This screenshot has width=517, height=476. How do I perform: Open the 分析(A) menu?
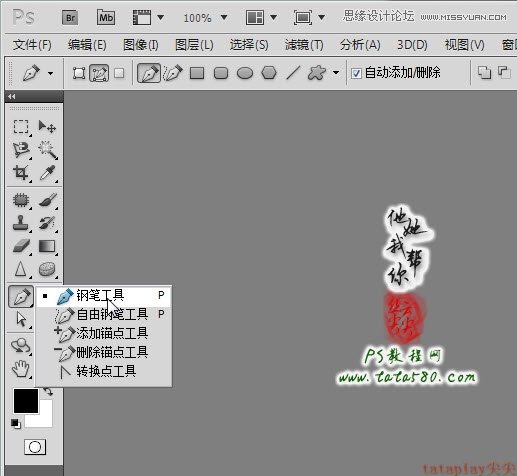[x=360, y=45]
